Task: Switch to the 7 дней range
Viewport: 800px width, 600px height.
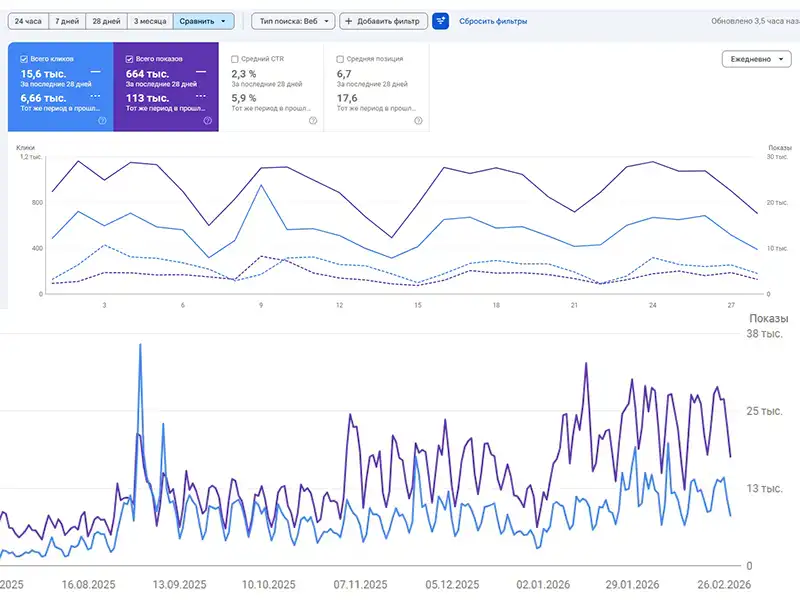Action: click(x=67, y=21)
